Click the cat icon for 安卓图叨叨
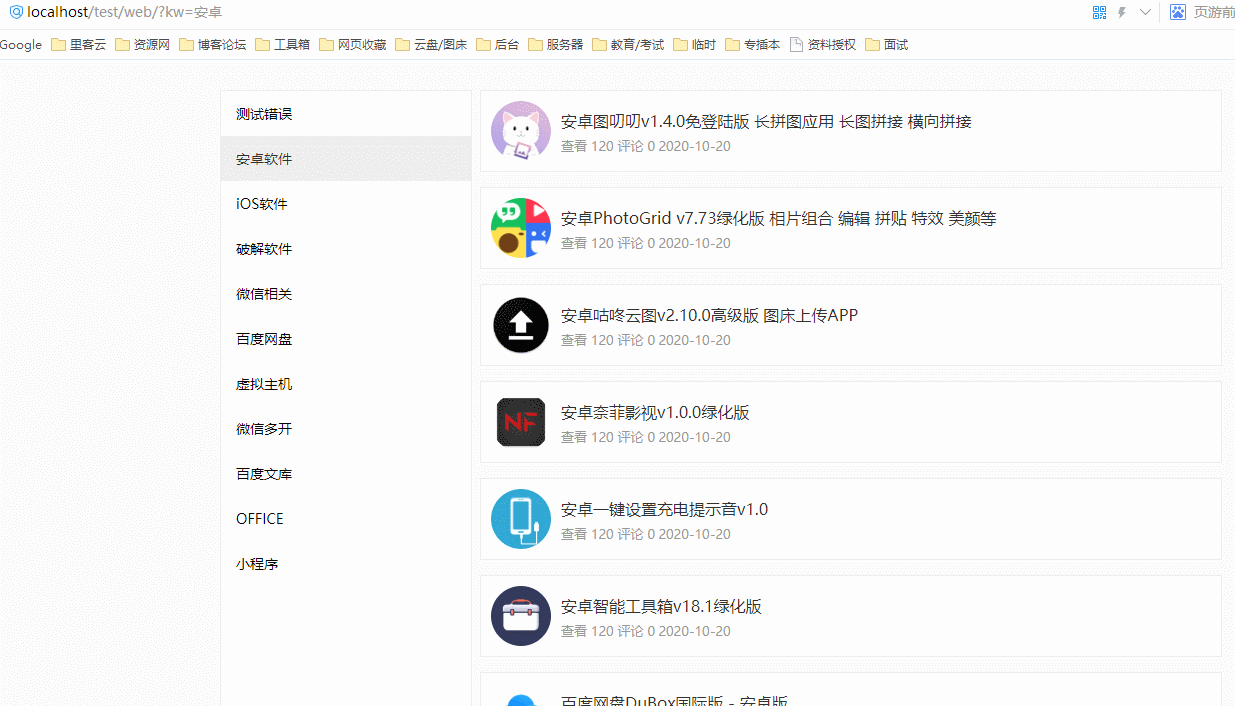 (x=521, y=131)
